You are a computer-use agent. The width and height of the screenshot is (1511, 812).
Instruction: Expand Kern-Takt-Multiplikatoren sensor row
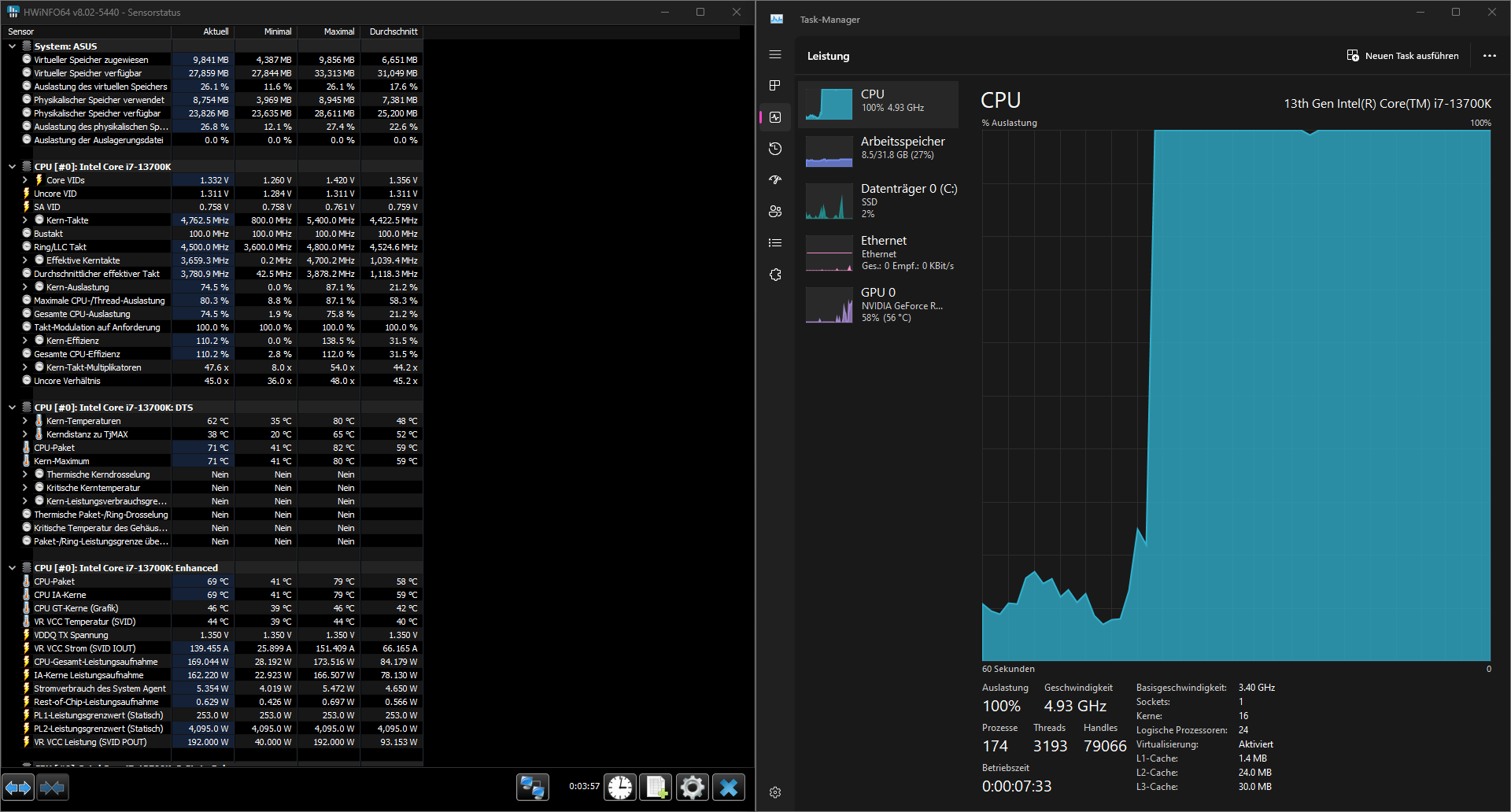(x=24, y=367)
